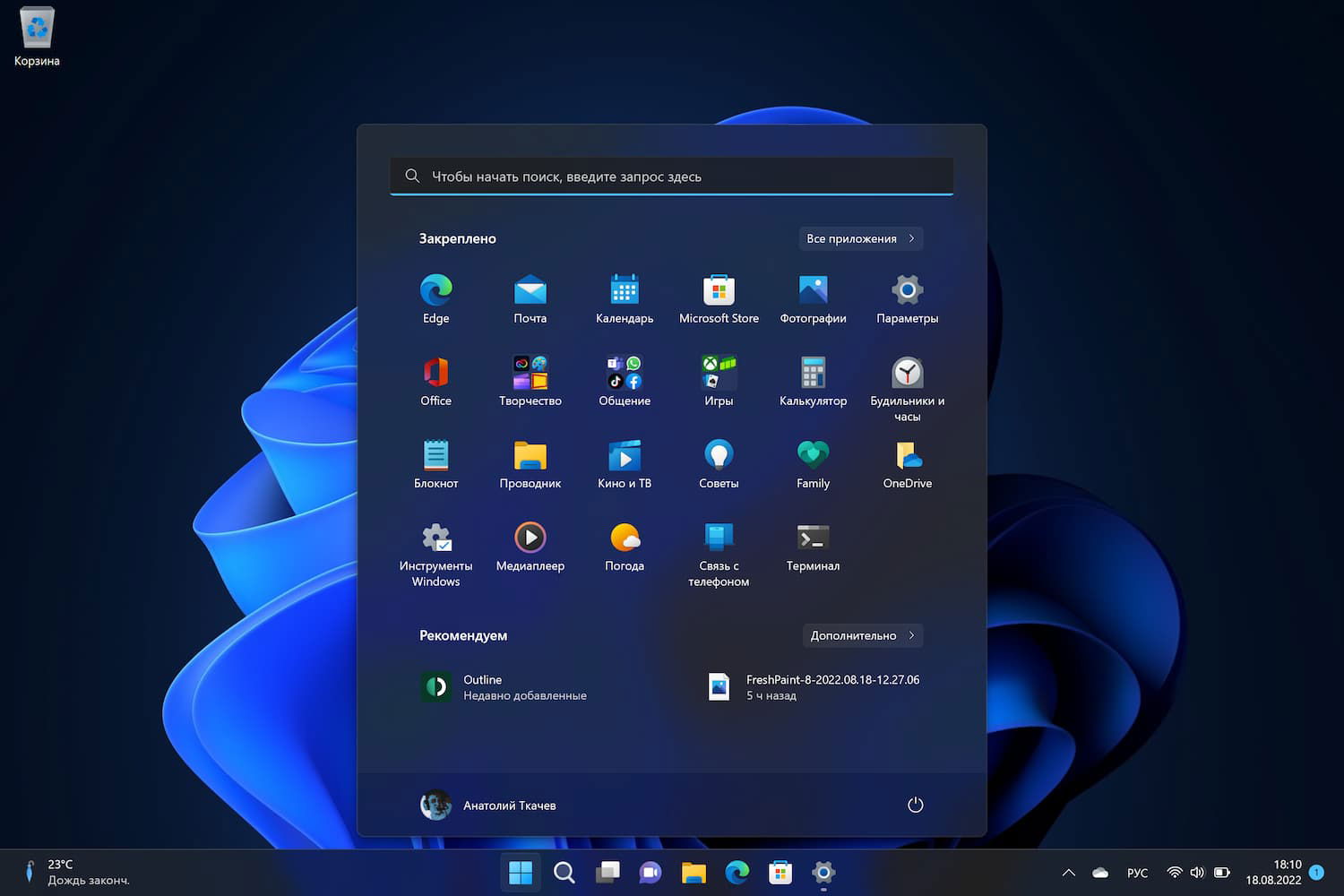Launch the Калькулятор app
The height and width of the screenshot is (896, 1344).
pyautogui.click(x=813, y=374)
